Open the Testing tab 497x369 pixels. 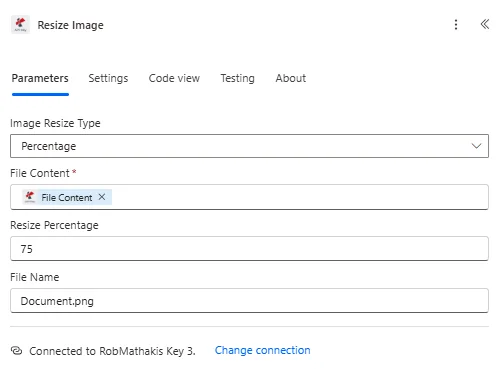click(237, 78)
